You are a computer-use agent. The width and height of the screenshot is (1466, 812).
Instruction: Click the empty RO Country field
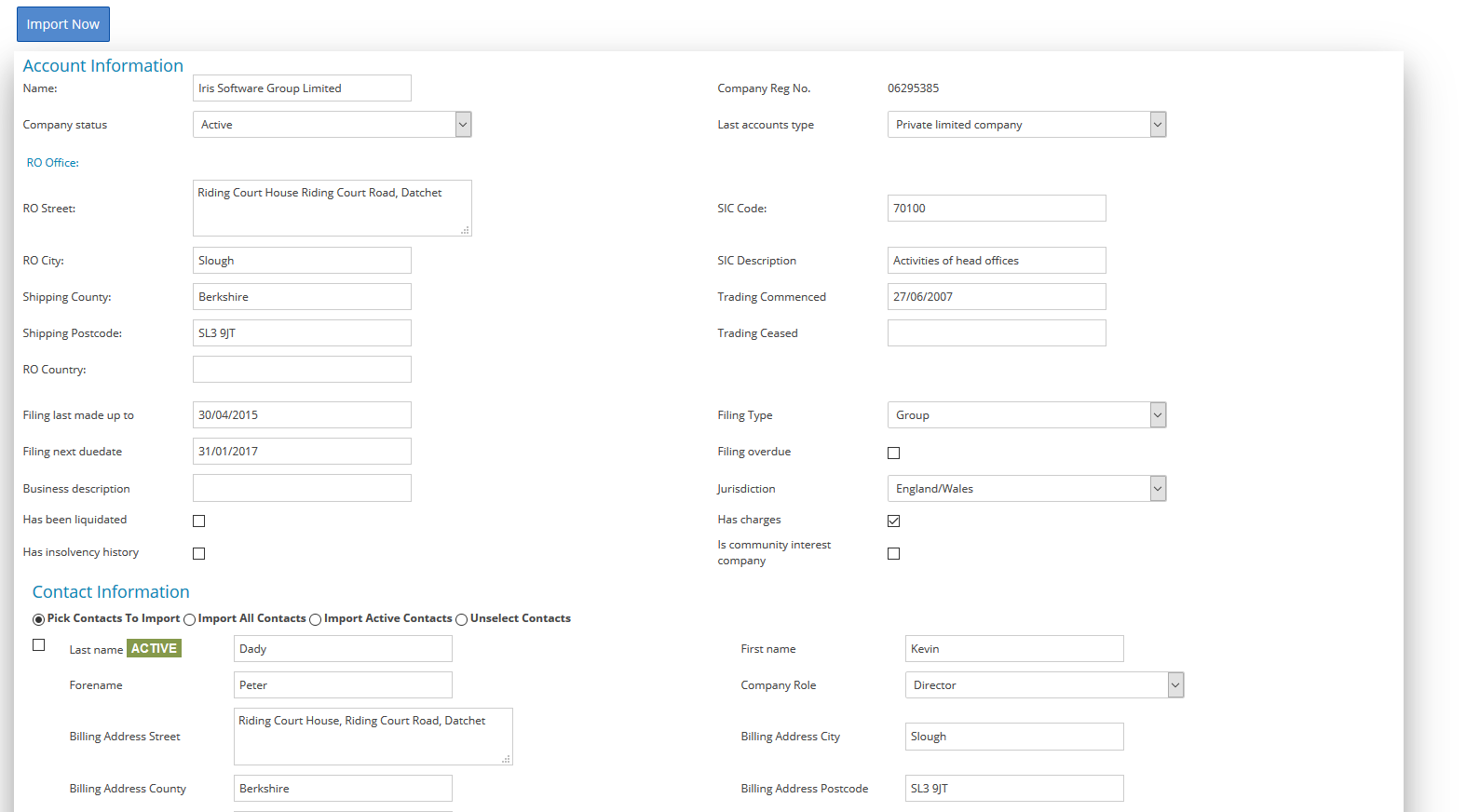(x=302, y=370)
